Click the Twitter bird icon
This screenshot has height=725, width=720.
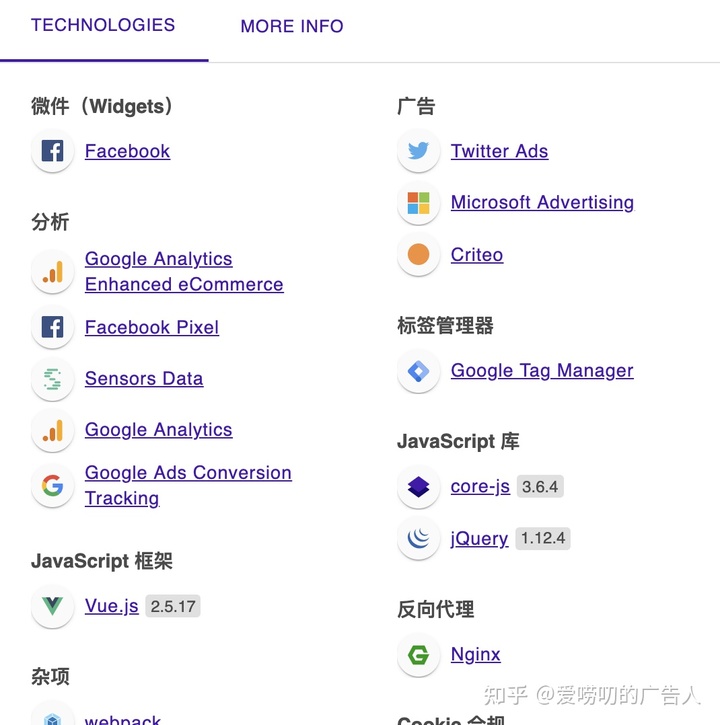tap(418, 151)
